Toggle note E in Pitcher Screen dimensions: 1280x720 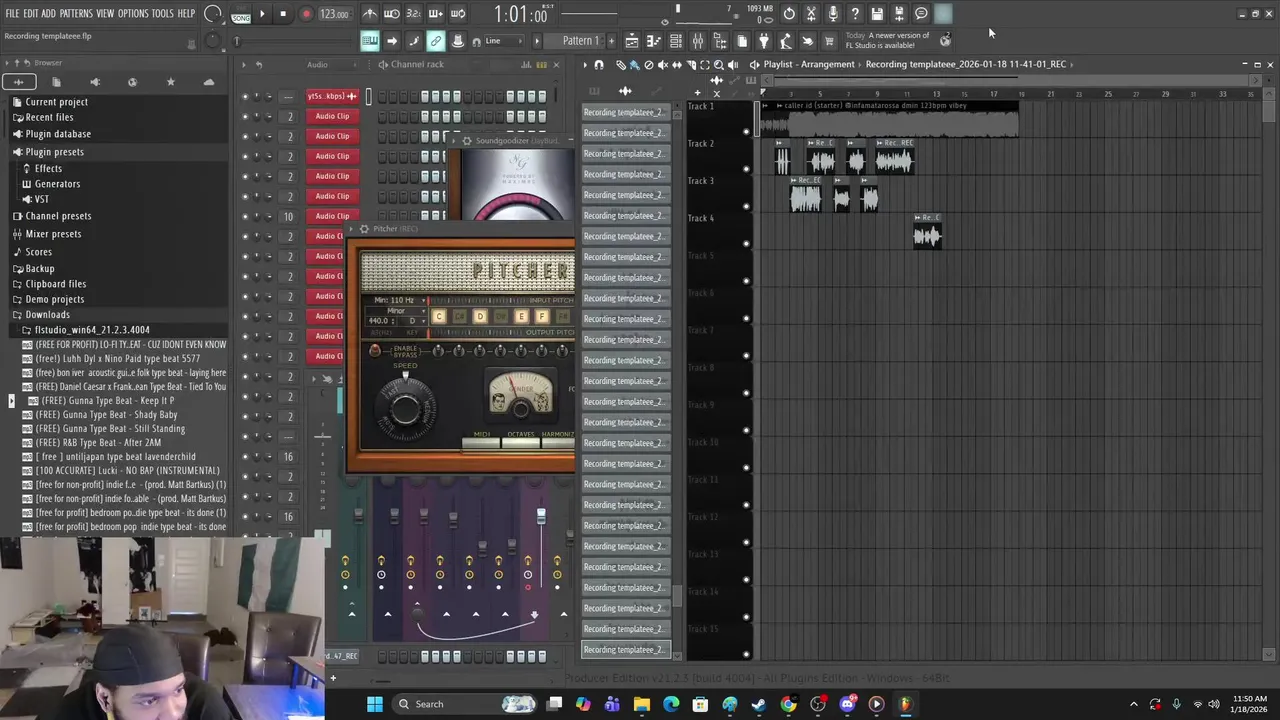click(x=521, y=316)
